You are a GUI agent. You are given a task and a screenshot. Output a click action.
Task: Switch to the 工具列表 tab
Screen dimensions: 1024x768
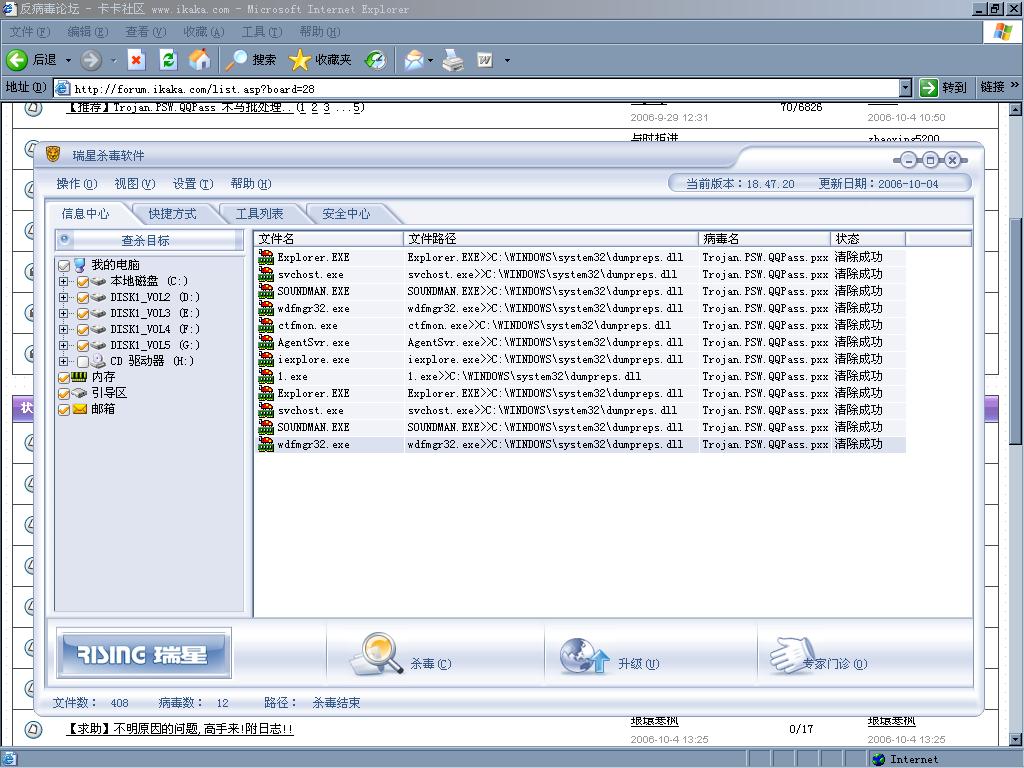coord(259,214)
